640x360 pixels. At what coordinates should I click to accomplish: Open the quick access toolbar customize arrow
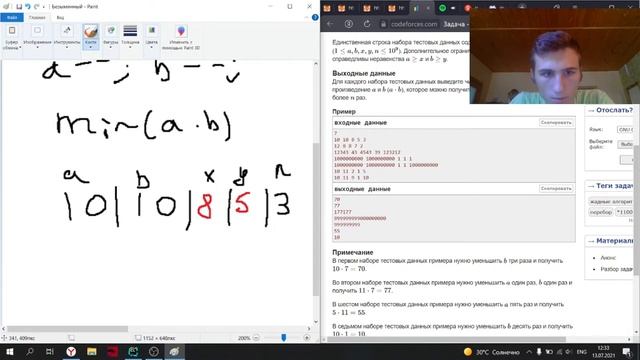pos(44,7)
